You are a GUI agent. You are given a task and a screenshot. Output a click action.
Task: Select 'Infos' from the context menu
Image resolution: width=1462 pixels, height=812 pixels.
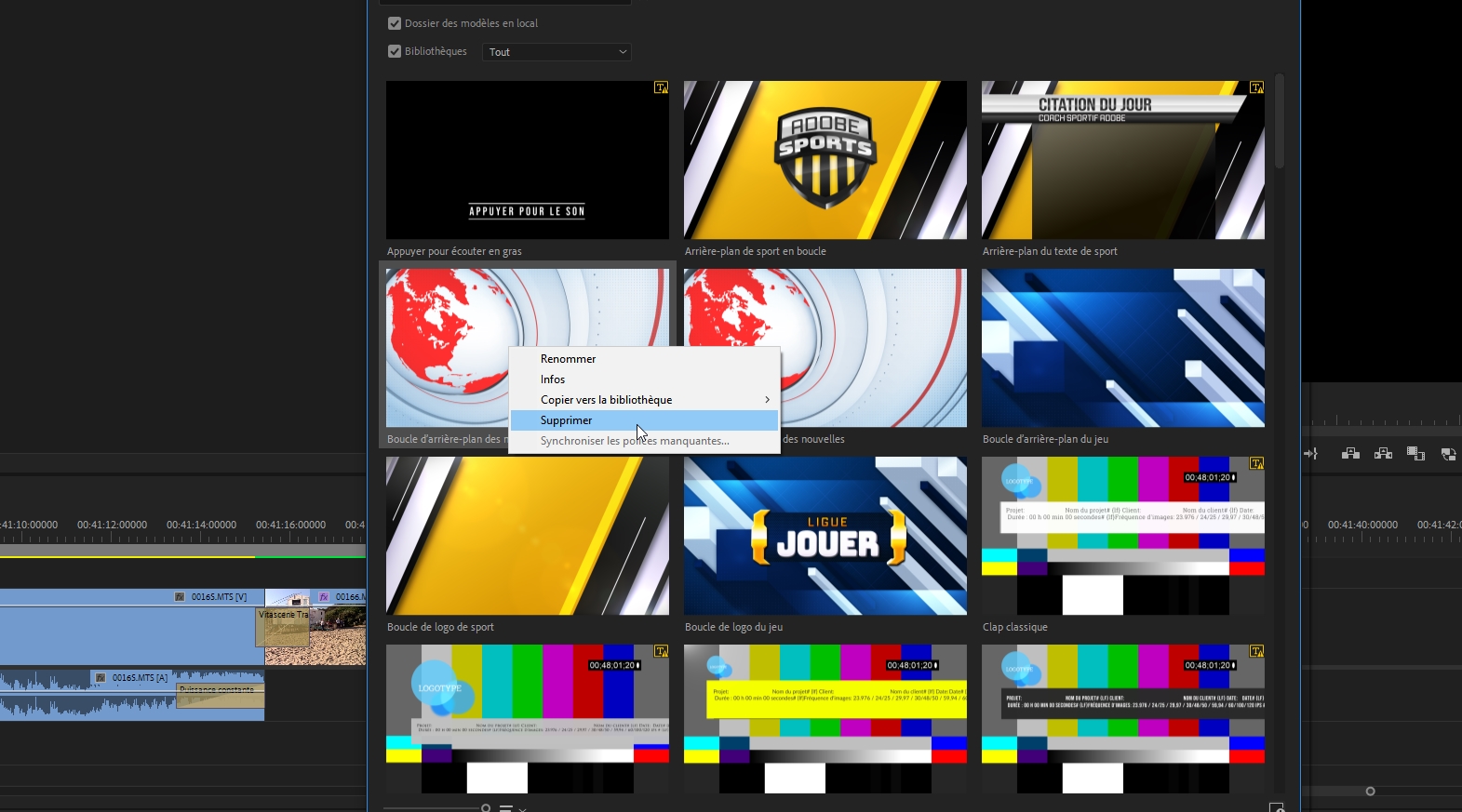coord(644,379)
